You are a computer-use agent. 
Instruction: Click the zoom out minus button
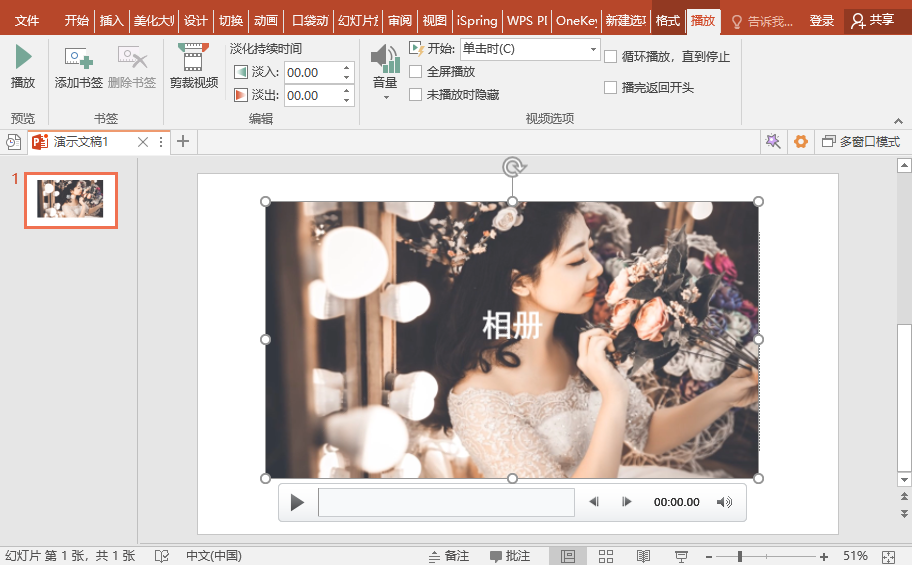point(709,557)
